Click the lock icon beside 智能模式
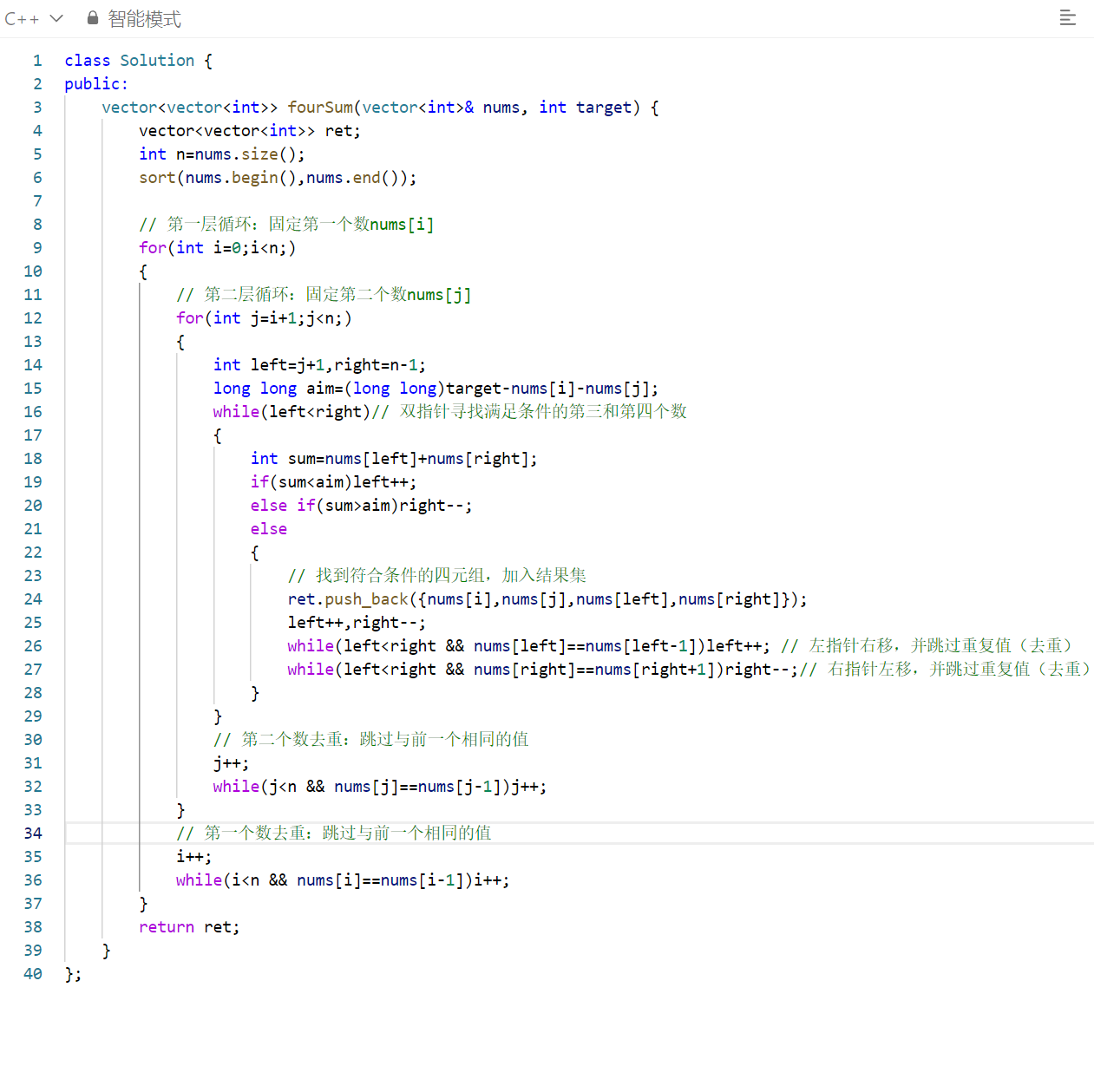This screenshot has width=1094, height=1092. (x=93, y=17)
